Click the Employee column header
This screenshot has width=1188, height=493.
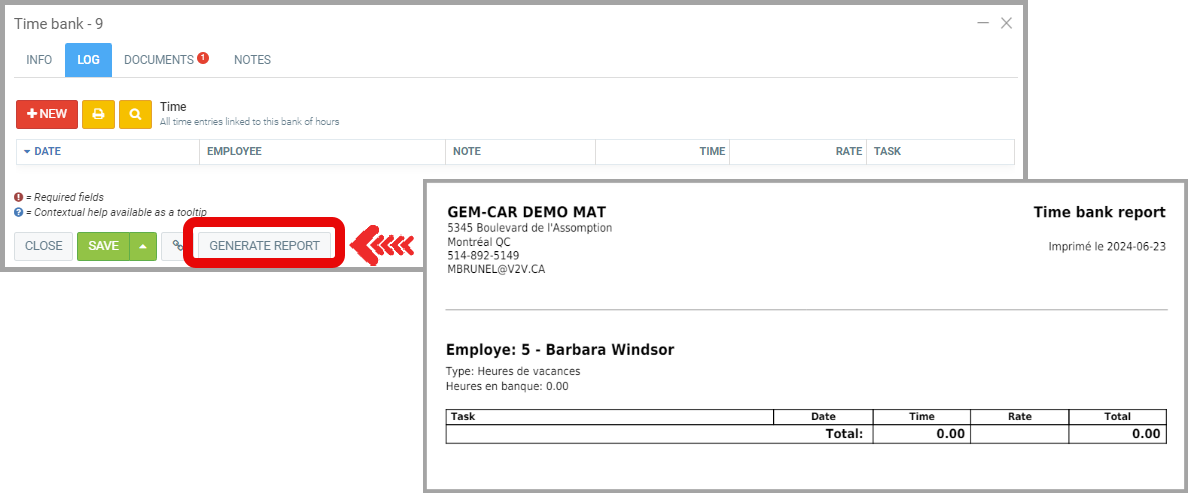point(234,151)
